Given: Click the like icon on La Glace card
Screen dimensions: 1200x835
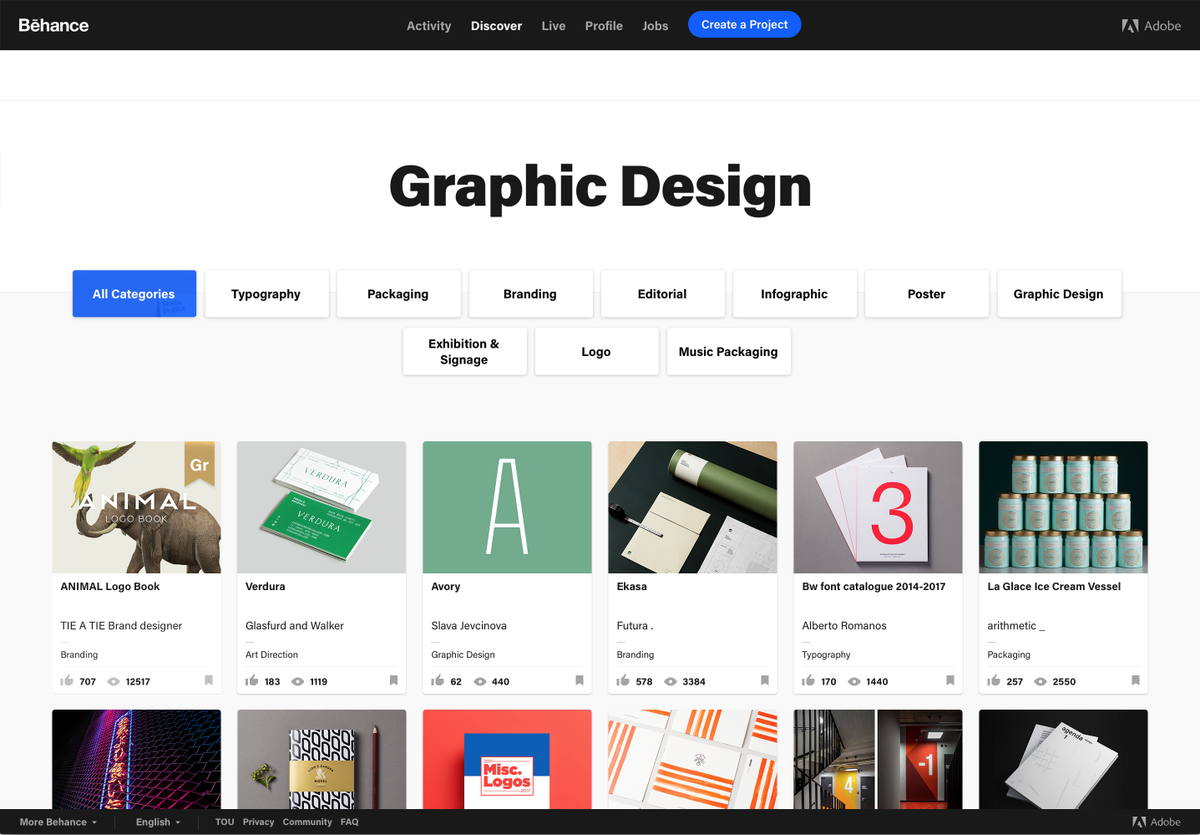Looking at the screenshot, I should coord(994,681).
